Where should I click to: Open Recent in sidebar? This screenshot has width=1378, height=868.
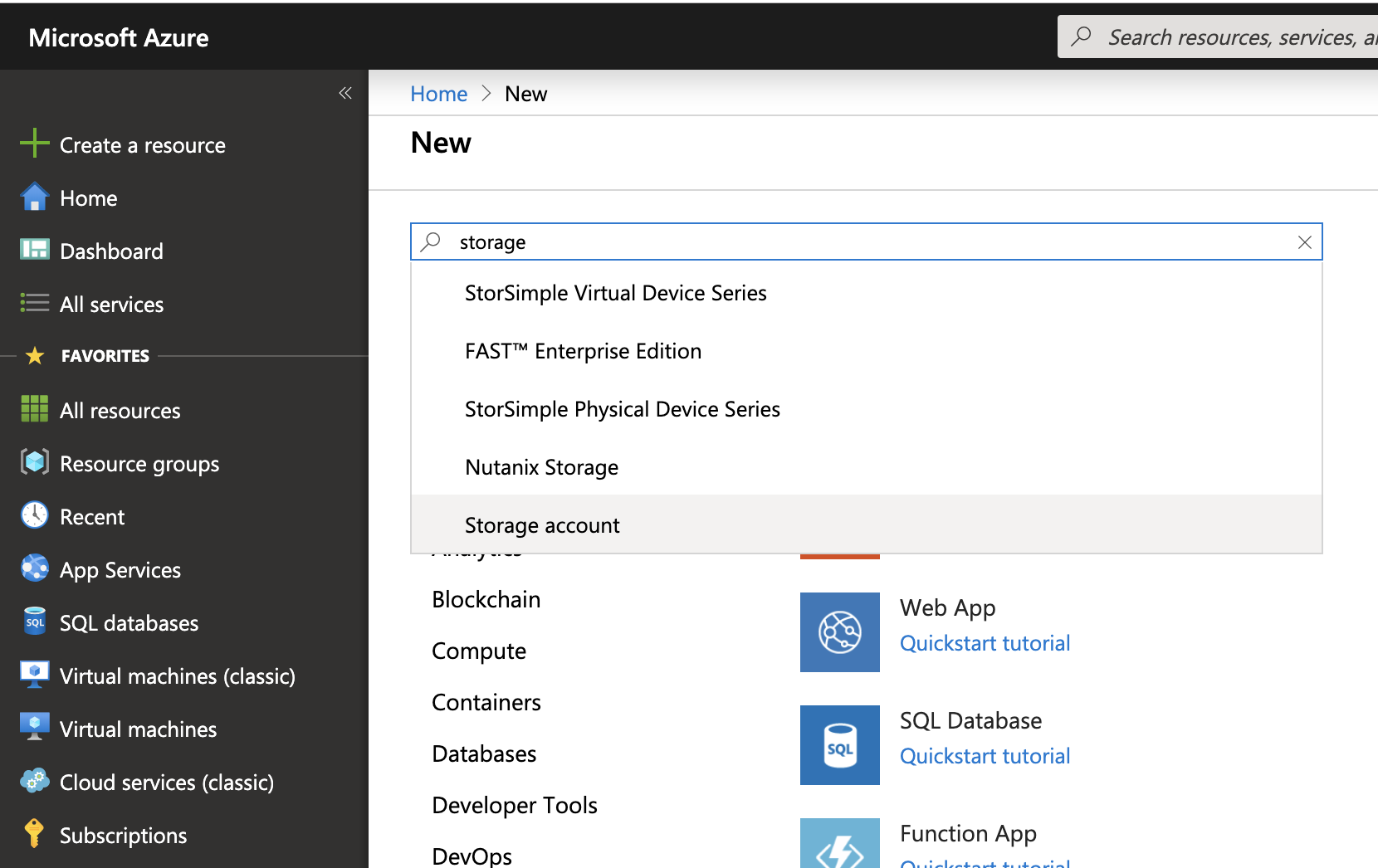[x=92, y=517]
